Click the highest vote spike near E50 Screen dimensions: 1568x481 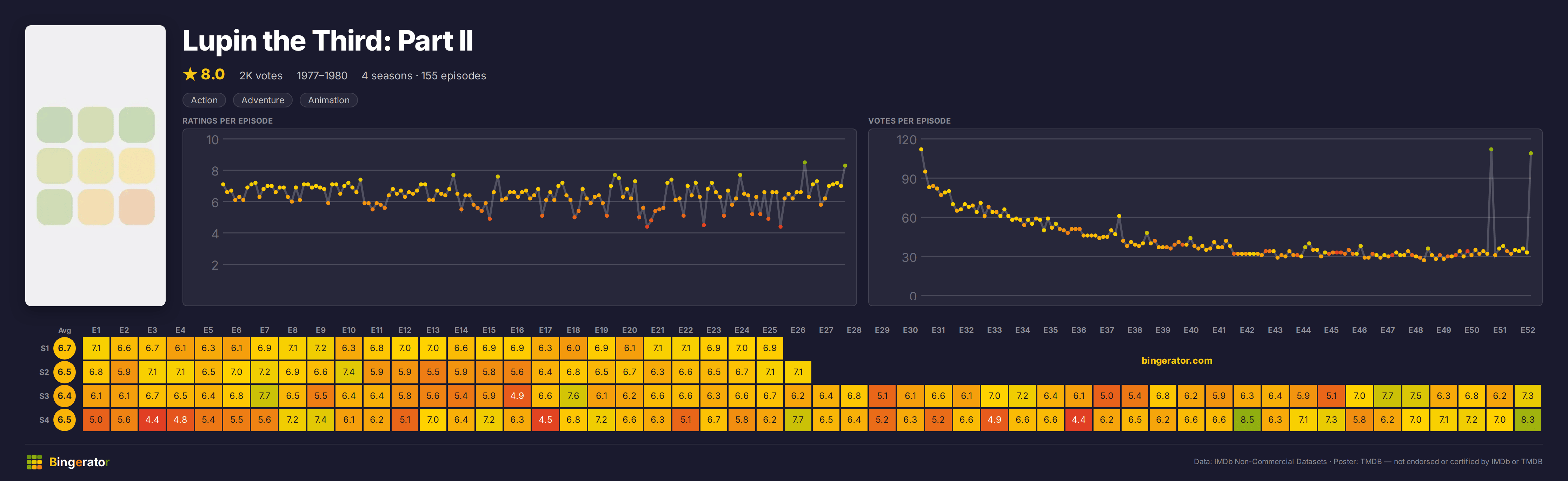(x=1491, y=149)
